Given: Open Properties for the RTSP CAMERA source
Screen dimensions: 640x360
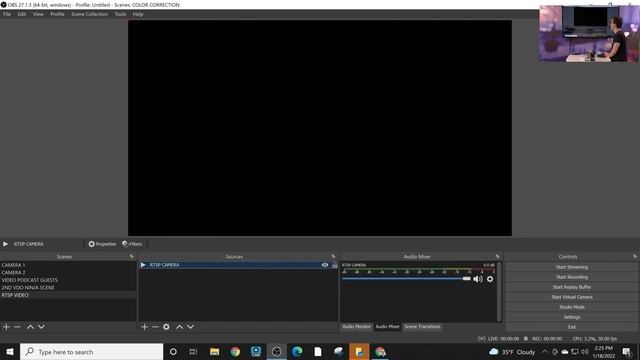Looking at the screenshot, I should (x=102, y=244).
